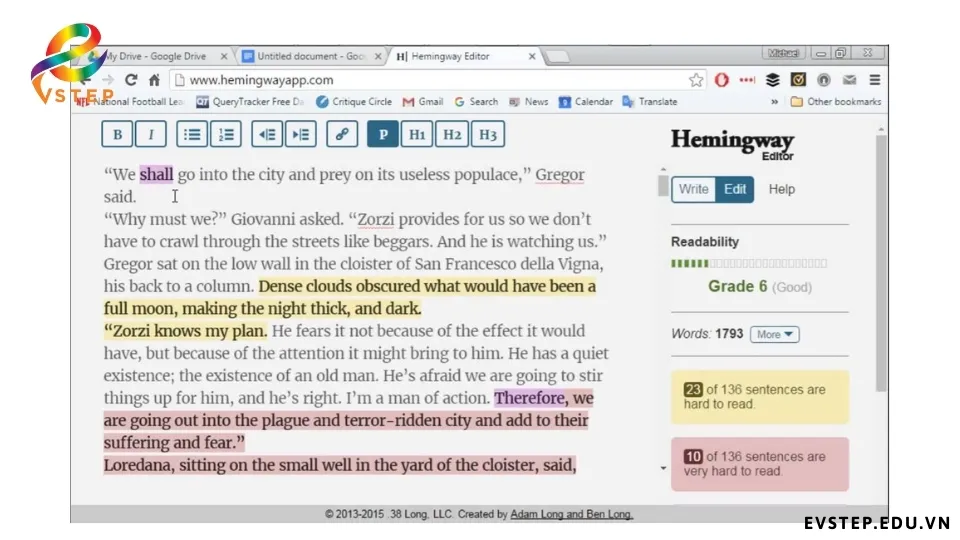Insert a numbered list
The width and height of the screenshot is (960, 540).
[x=226, y=135]
